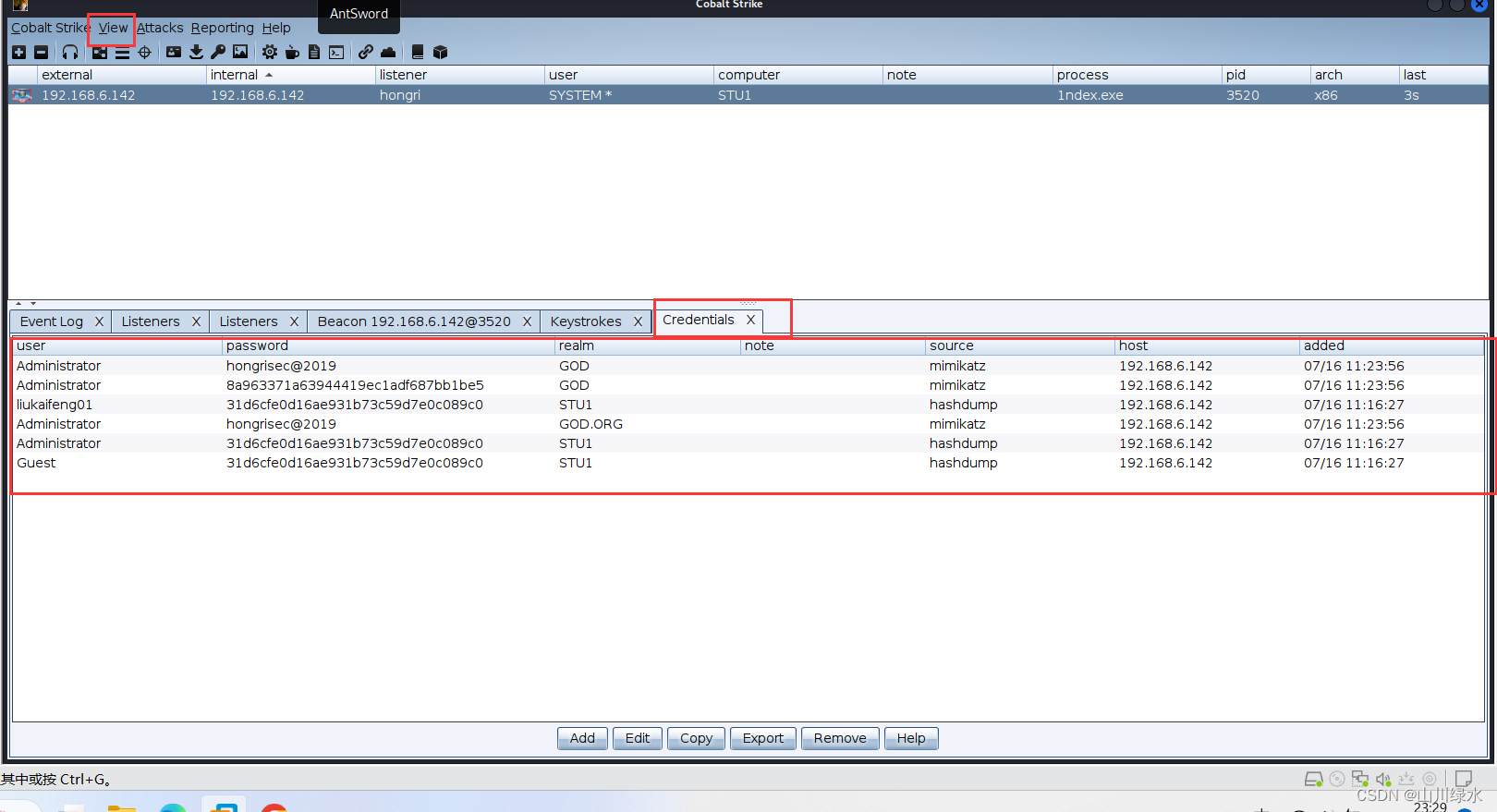Click the Help button below credentials
Screen dimensions: 1497x812
coord(911,738)
